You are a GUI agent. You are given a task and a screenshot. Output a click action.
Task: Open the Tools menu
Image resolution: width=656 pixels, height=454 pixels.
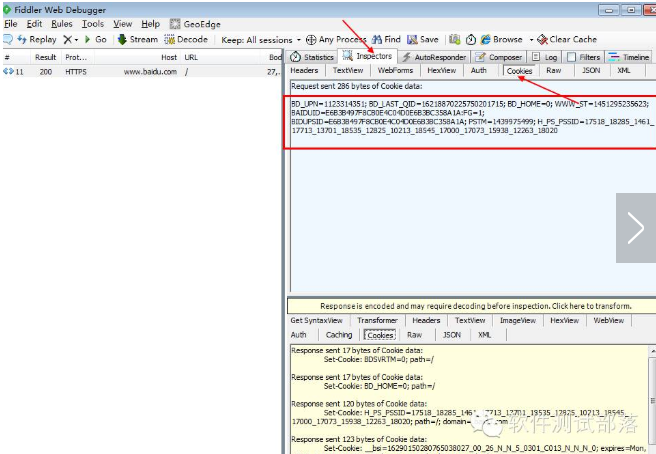[x=93, y=24]
